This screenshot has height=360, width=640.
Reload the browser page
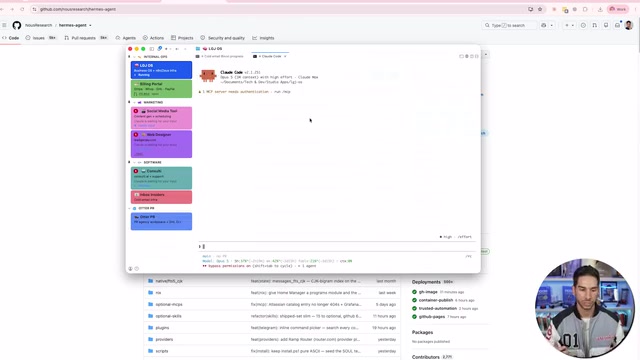[22, 9]
